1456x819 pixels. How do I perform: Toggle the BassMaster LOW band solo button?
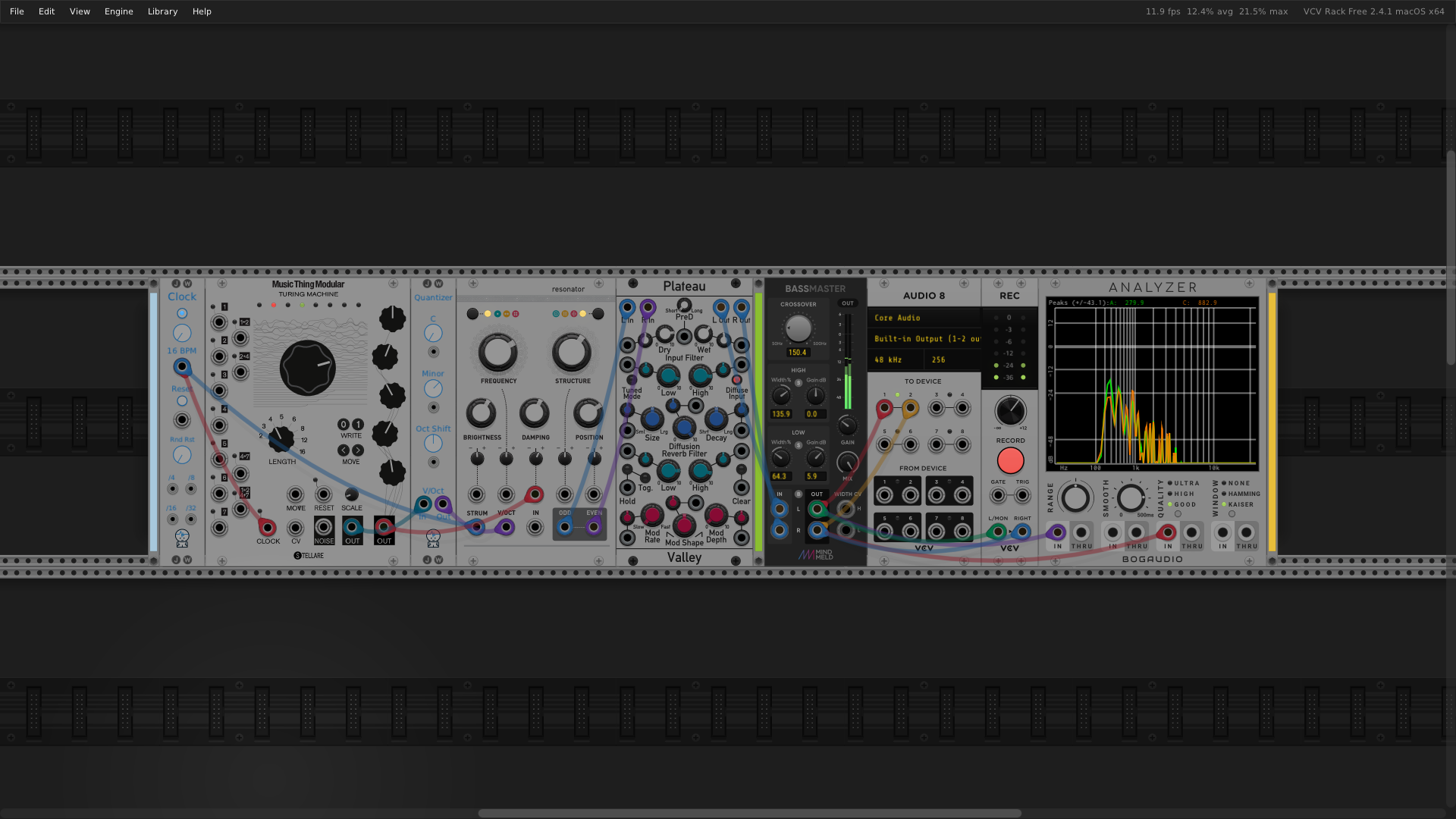pyautogui.click(x=799, y=445)
